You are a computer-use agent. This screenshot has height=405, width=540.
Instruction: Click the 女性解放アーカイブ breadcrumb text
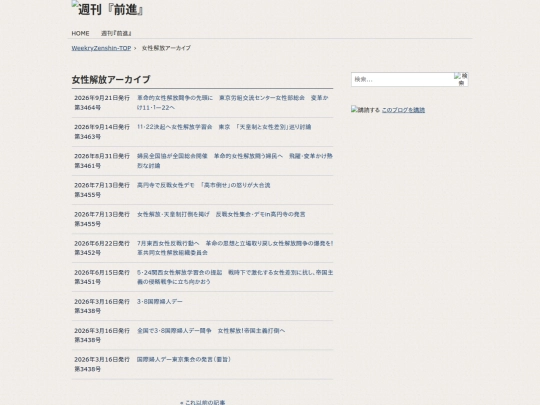pyautogui.click(x=166, y=48)
